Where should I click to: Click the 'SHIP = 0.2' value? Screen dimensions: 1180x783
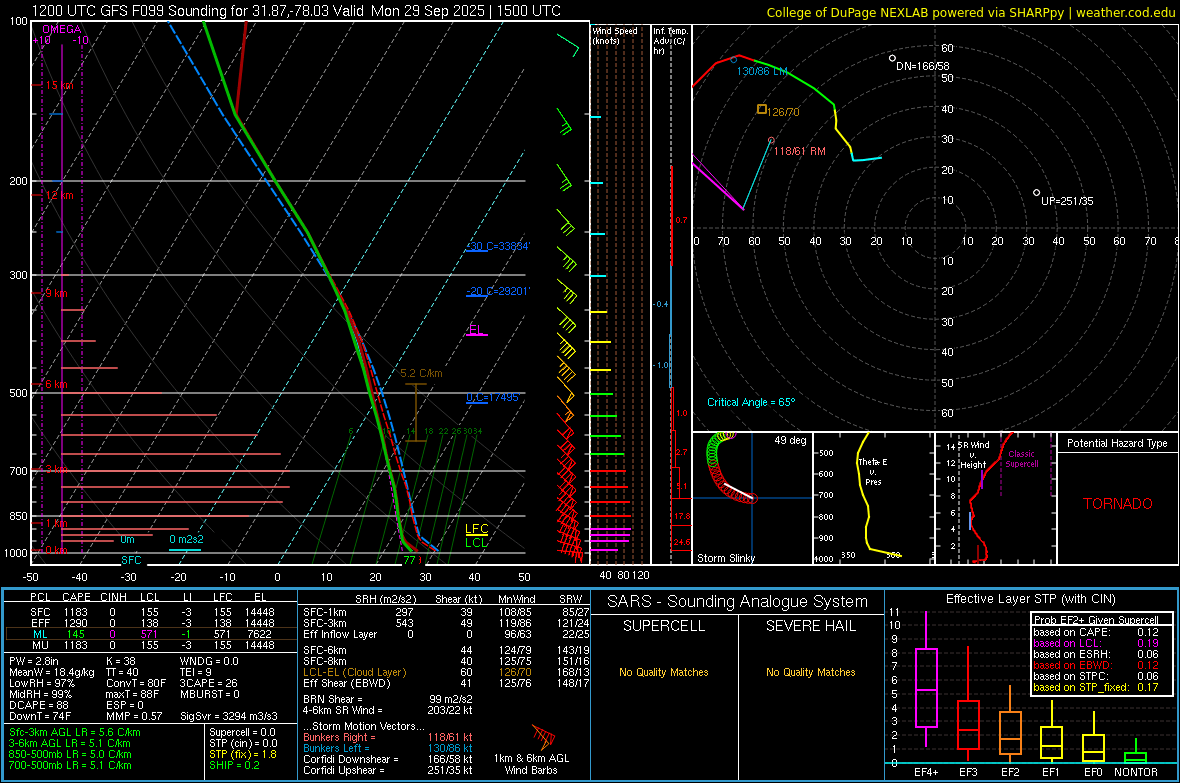234,765
